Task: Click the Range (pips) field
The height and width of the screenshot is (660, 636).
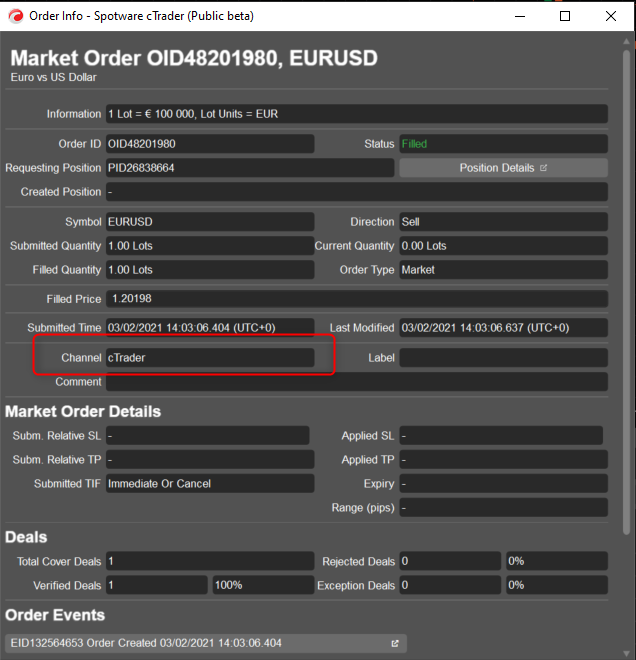Action: click(x=503, y=508)
